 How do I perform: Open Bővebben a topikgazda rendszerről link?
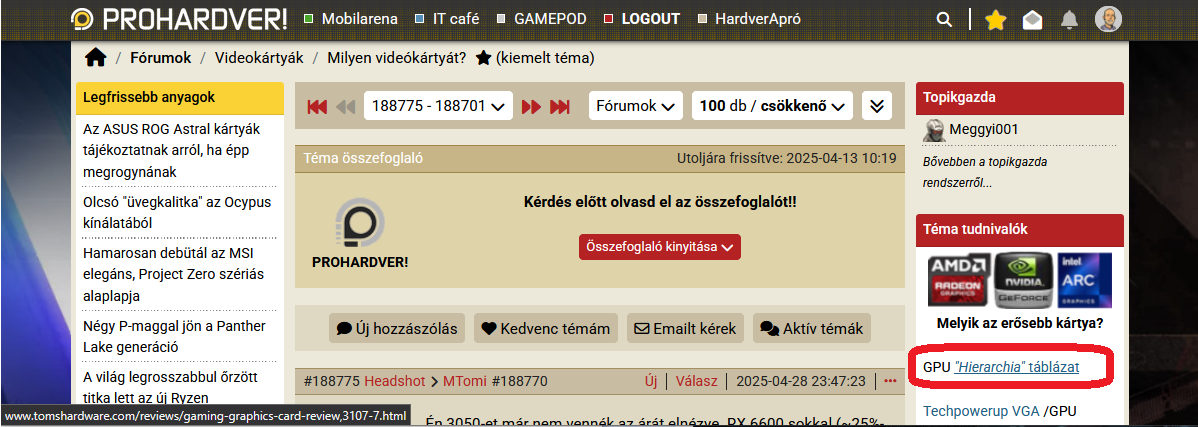(986, 173)
